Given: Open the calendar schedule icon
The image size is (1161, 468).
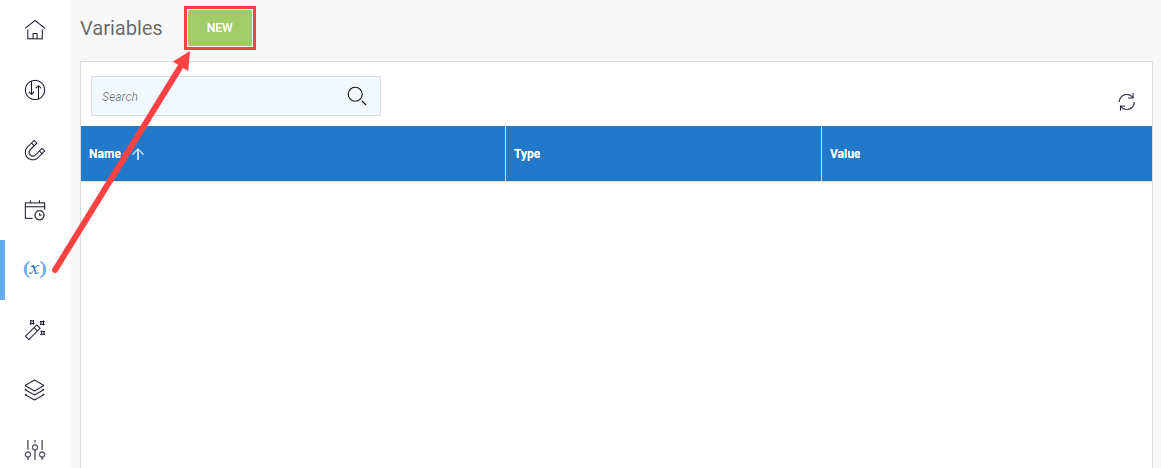Looking at the screenshot, I should coord(35,210).
